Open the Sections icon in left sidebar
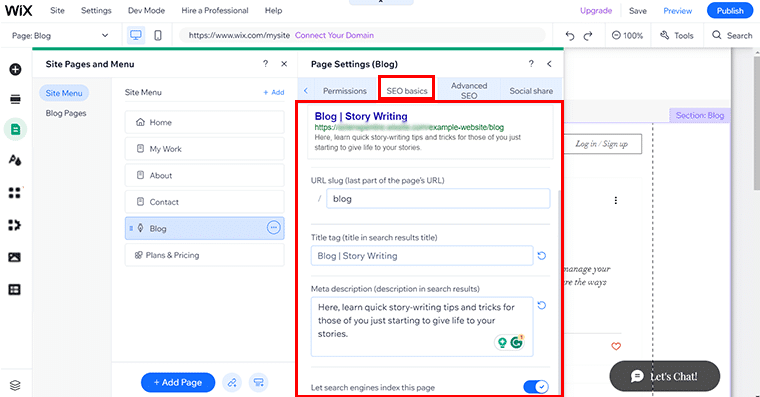 click(x=15, y=99)
